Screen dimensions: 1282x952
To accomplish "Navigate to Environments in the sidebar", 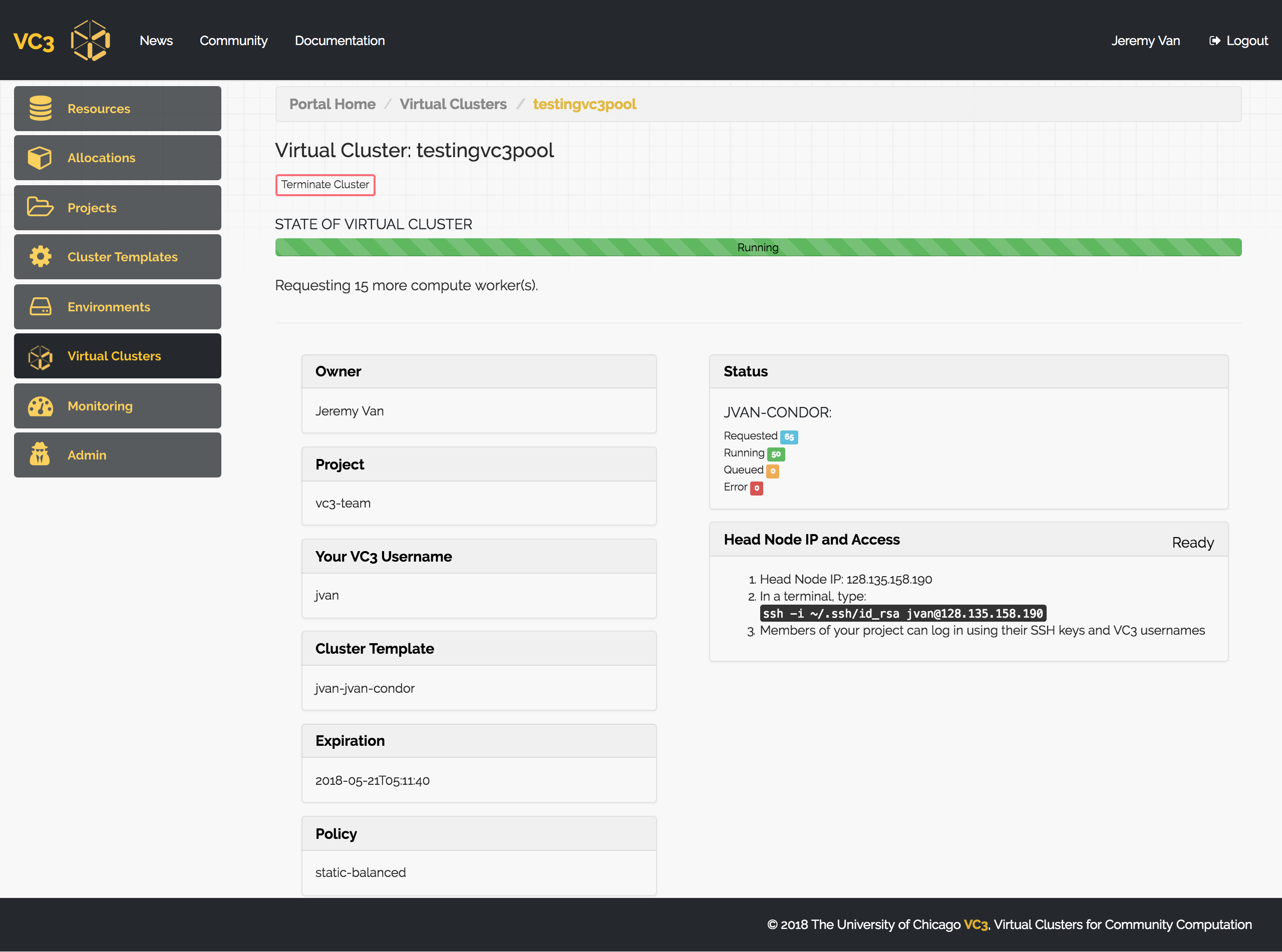I will pyautogui.click(x=118, y=307).
